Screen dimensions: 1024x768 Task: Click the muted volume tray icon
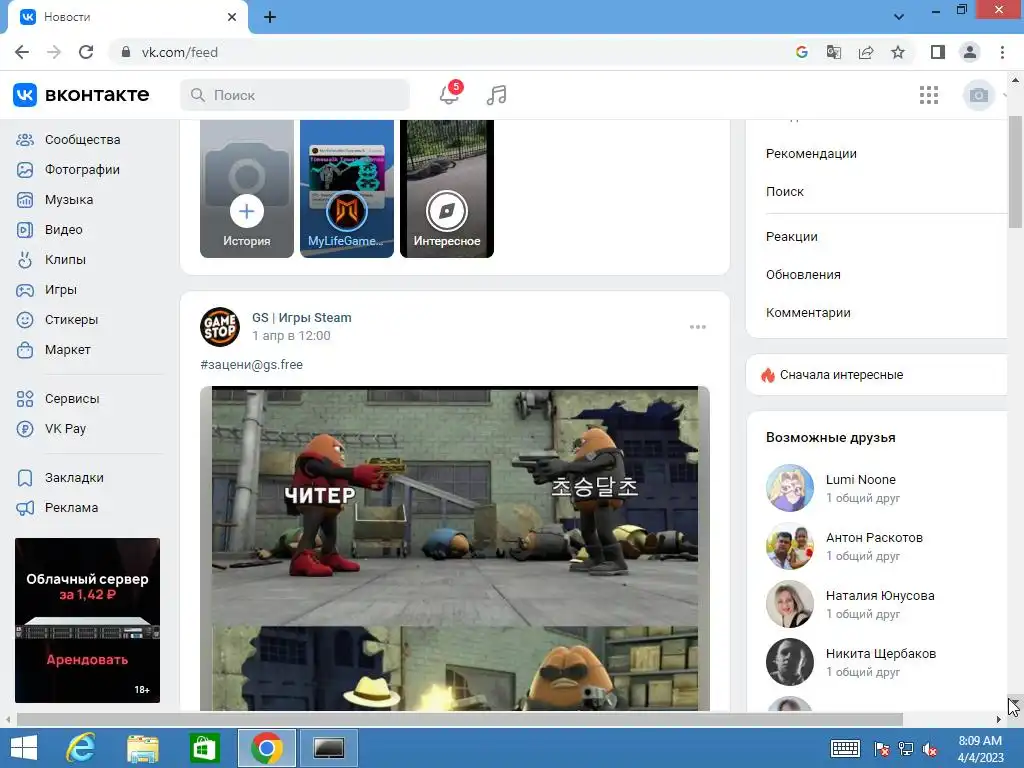point(930,750)
